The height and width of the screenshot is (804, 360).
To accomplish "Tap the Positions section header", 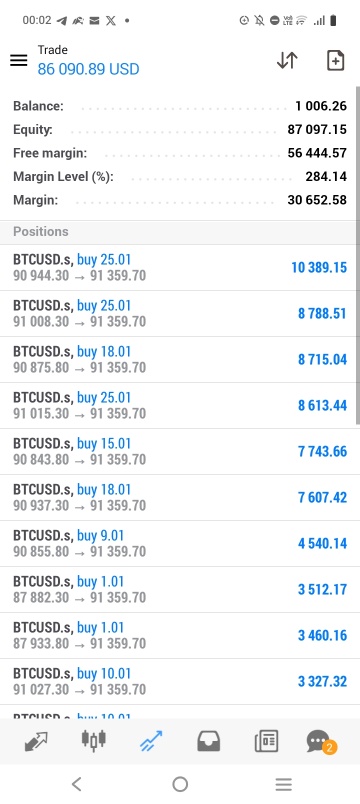I will pyautogui.click(x=178, y=232).
